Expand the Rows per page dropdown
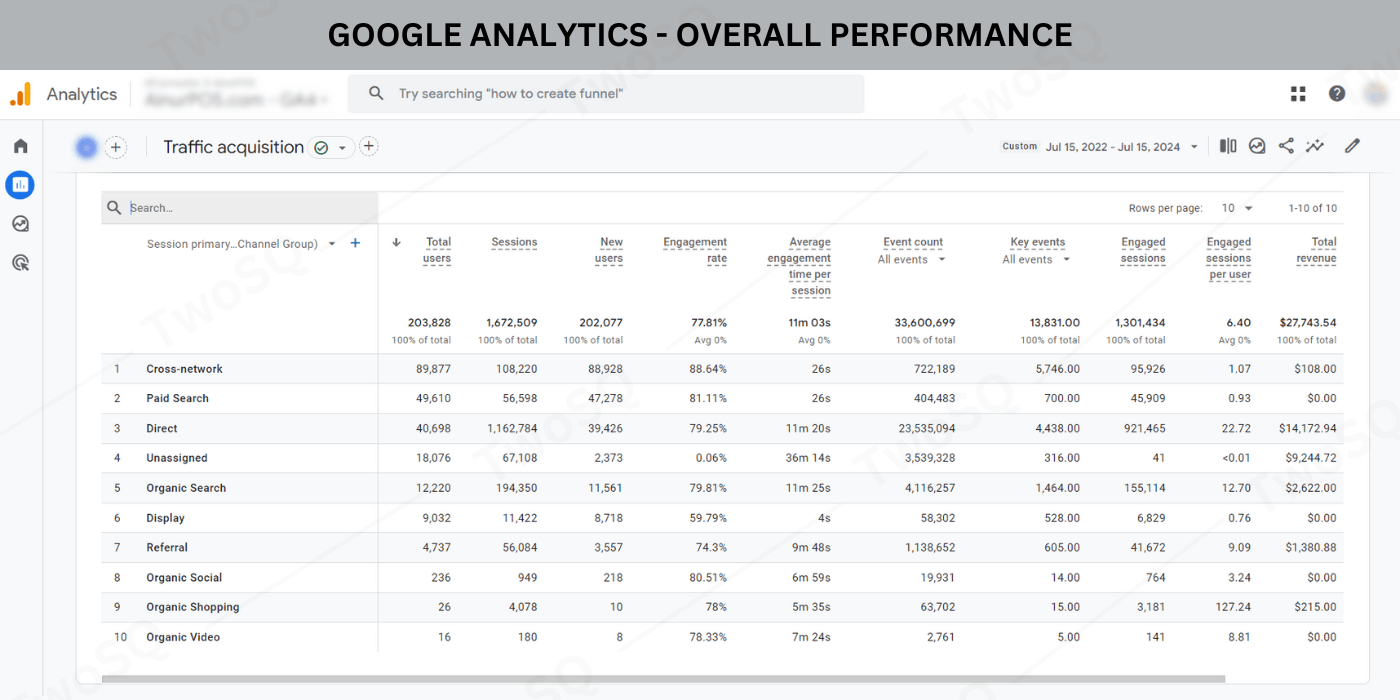Image resolution: width=1400 pixels, height=700 pixels. pos(1237,208)
